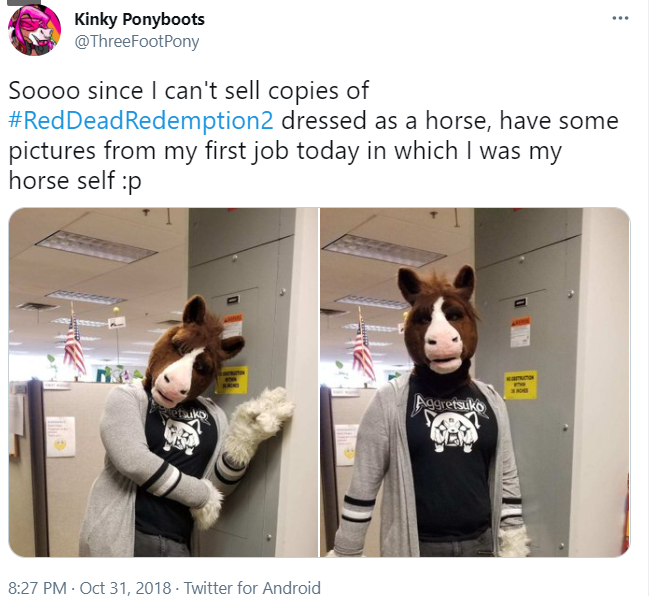This screenshot has width=651, height=596.
Task: Open the three-dot more options menu
Action: click(620, 18)
